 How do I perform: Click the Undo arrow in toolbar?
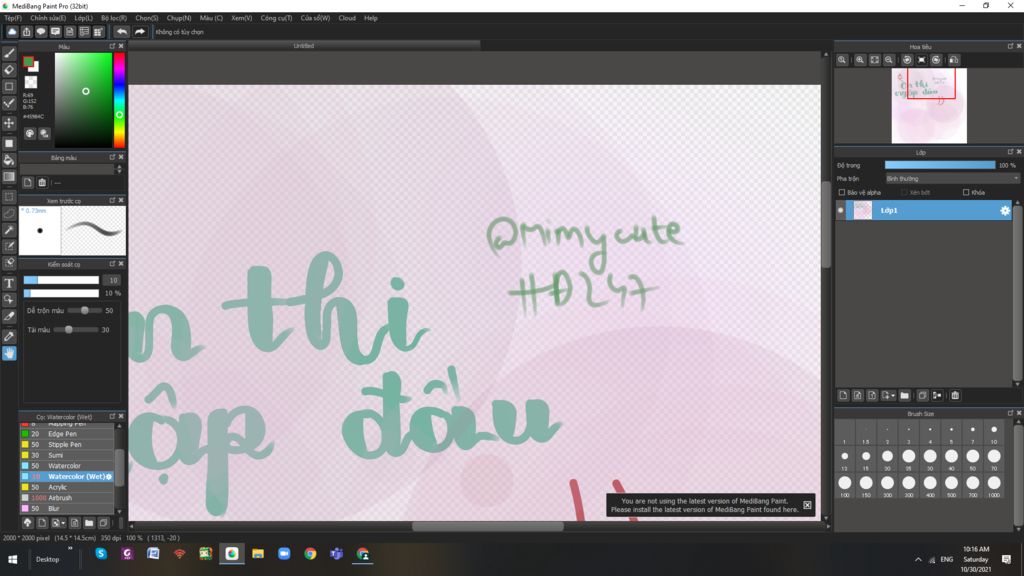point(122,31)
